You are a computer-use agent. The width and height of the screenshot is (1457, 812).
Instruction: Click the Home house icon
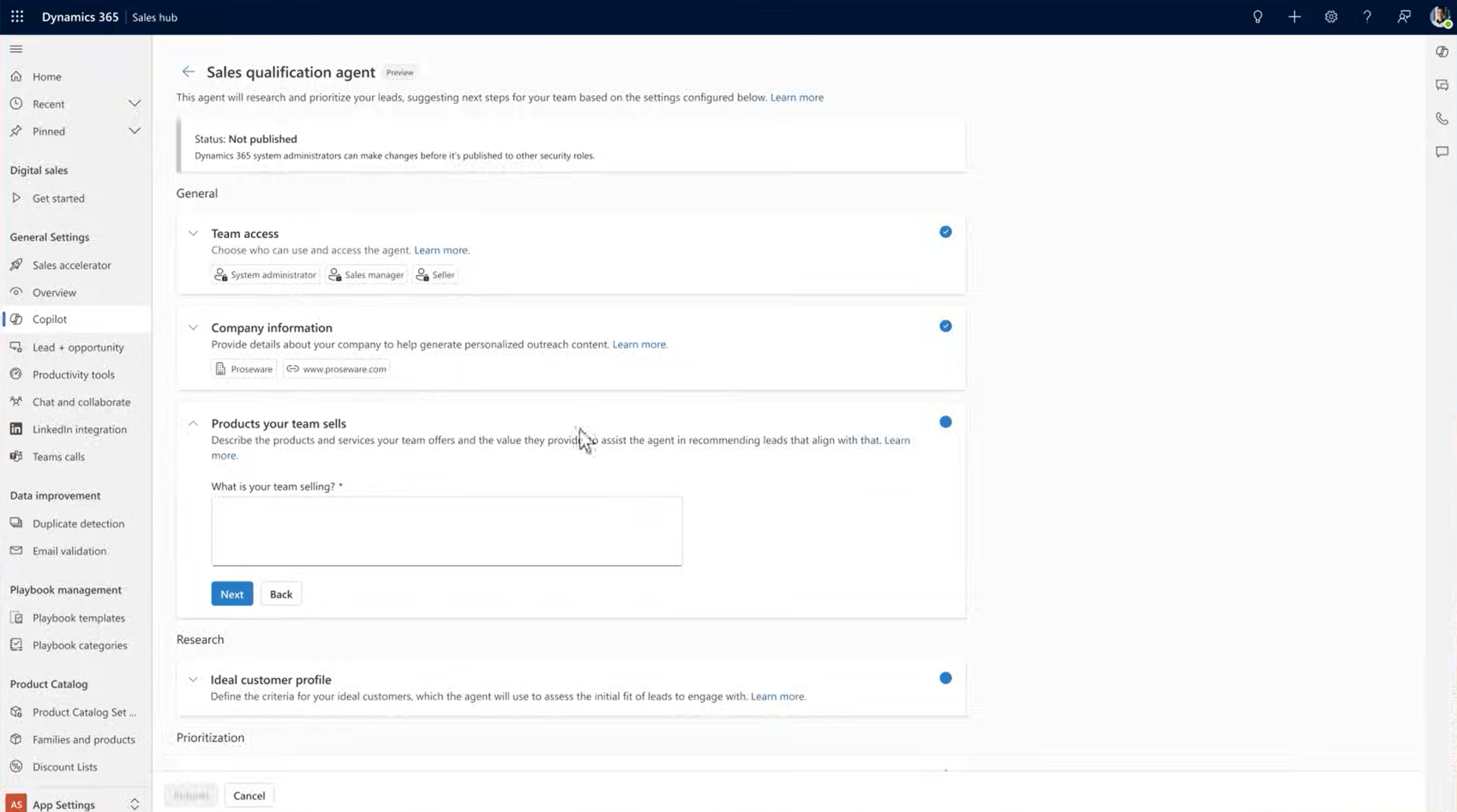16,76
